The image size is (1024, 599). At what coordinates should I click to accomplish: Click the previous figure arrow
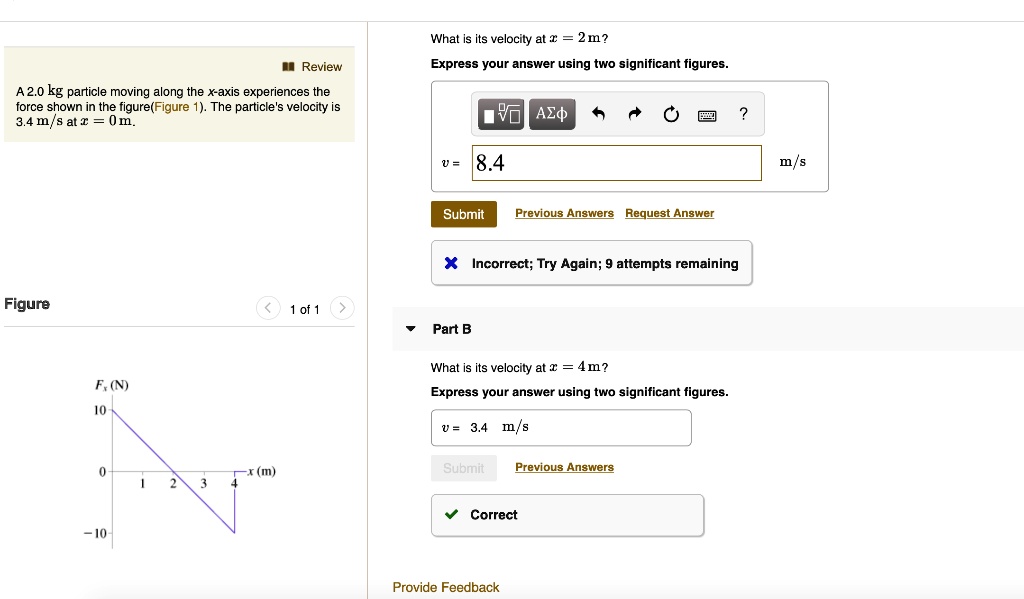(x=267, y=308)
